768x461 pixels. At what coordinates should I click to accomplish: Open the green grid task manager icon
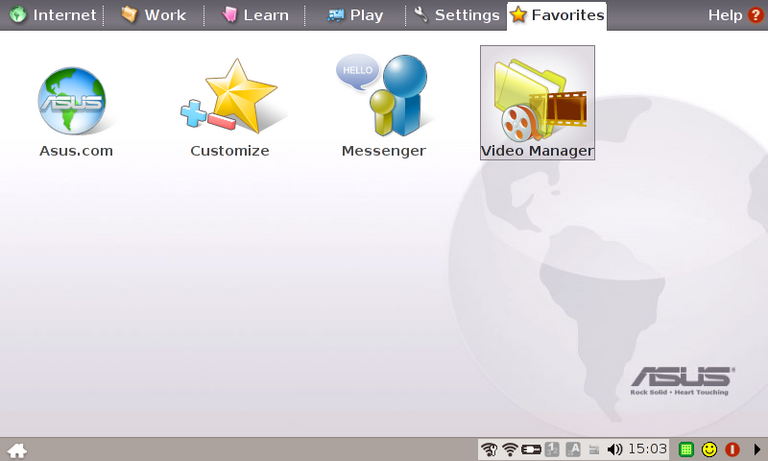click(x=686, y=449)
